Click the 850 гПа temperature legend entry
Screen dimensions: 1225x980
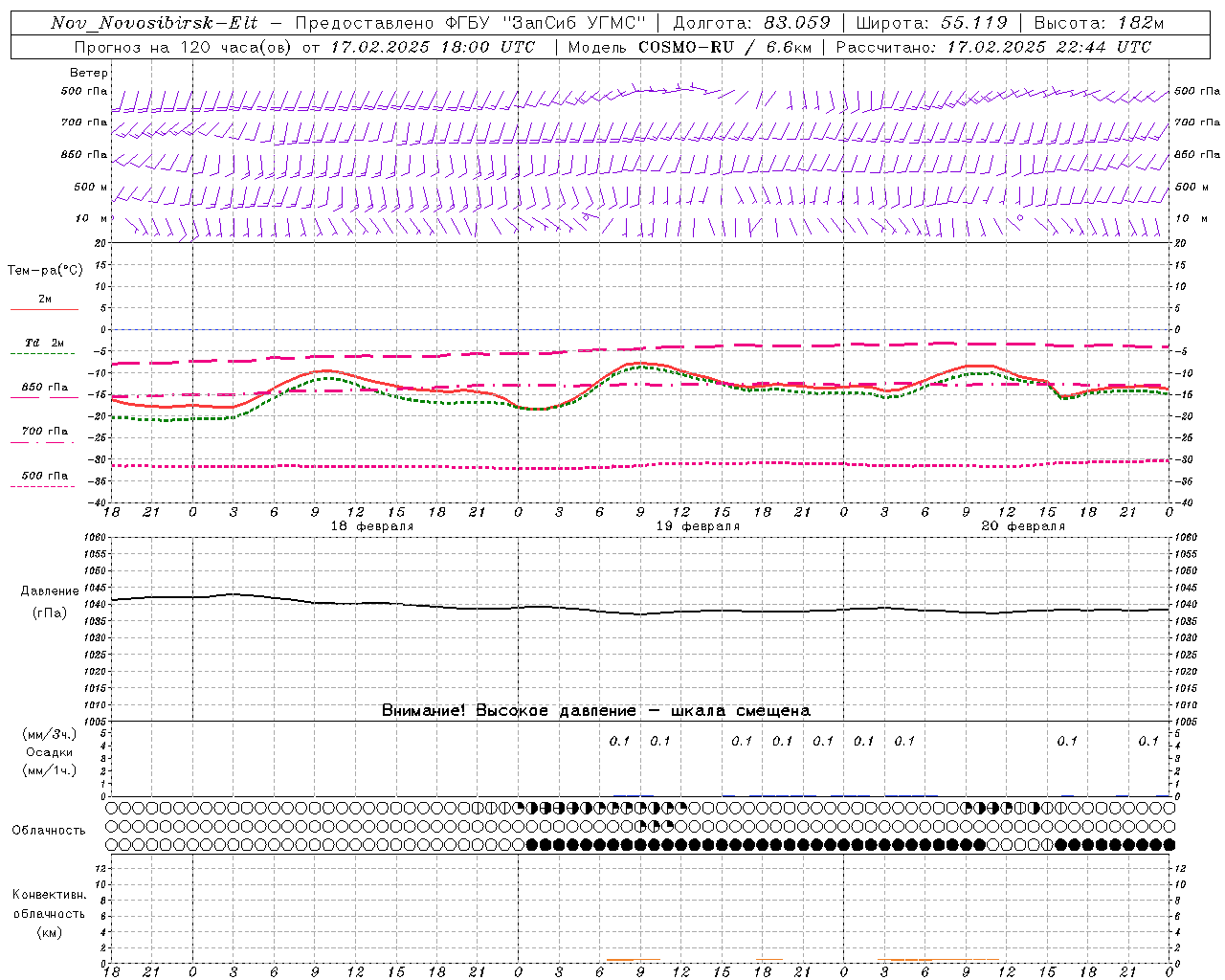pyautogui.click(x=45, y=388)
